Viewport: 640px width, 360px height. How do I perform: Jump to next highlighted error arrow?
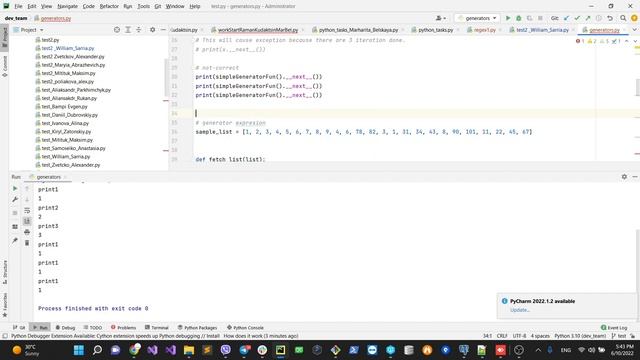[635, 41]
